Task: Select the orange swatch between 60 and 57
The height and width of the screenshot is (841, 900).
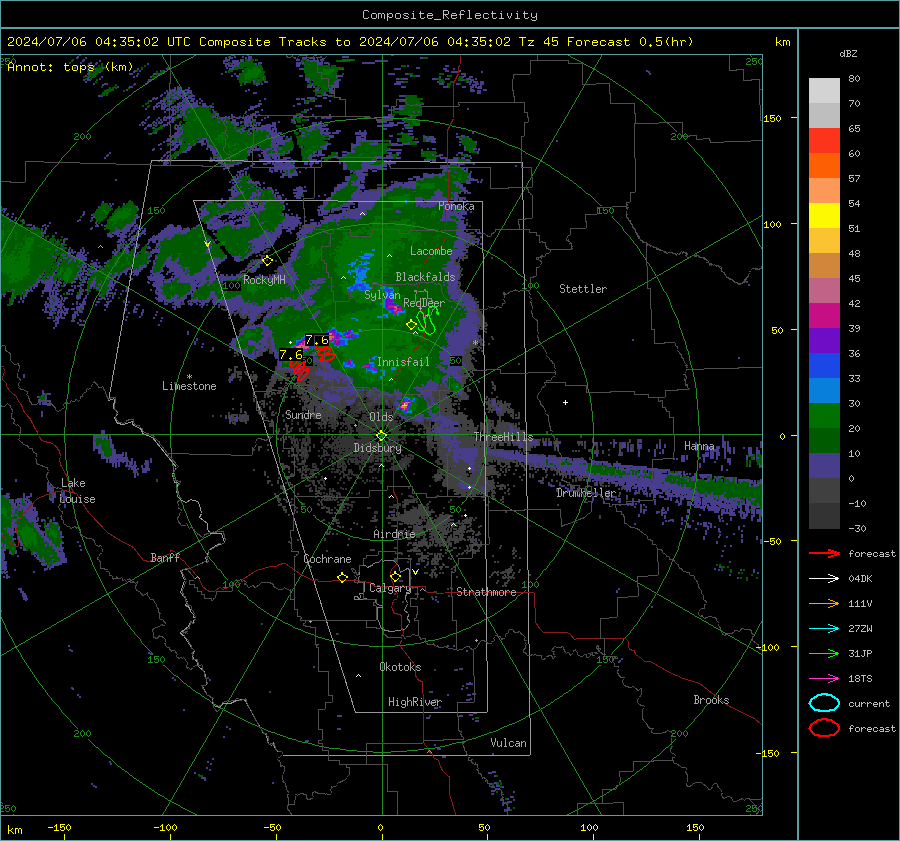Action: tap(824, 166)
